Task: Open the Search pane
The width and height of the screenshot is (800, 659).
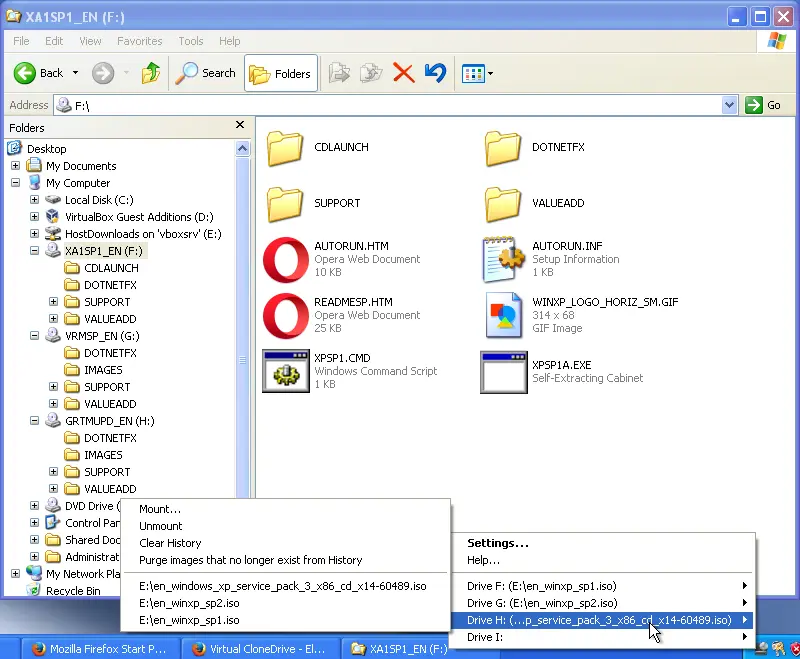Action: (x=206, y=73)
